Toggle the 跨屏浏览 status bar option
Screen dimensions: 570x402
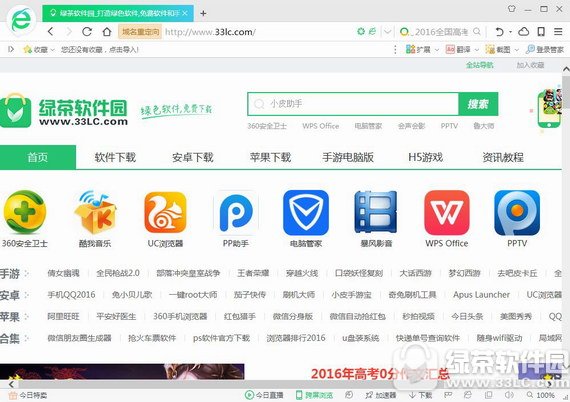click(314, 395)
